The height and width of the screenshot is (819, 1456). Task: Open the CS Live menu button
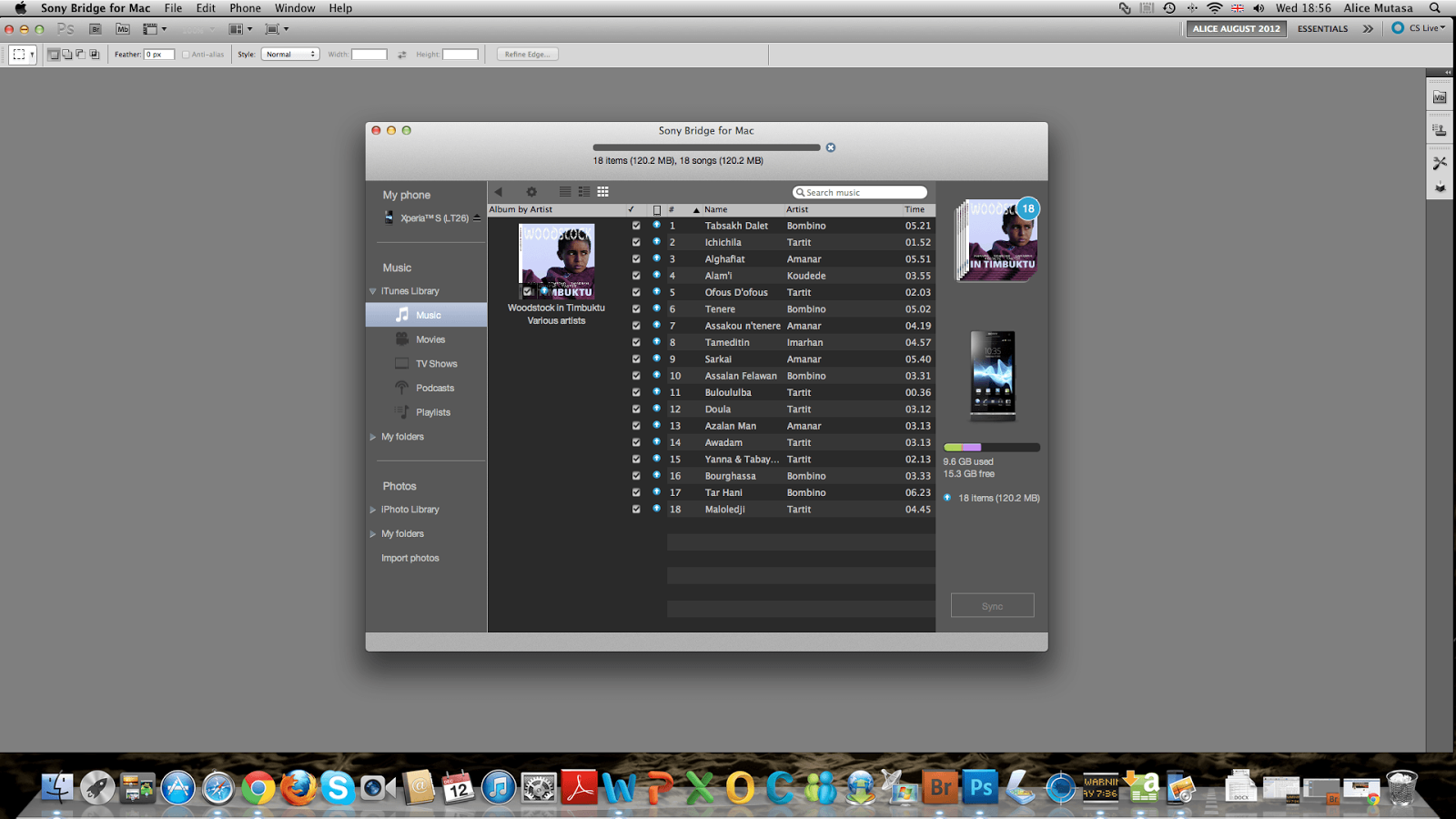[1419, 28]
